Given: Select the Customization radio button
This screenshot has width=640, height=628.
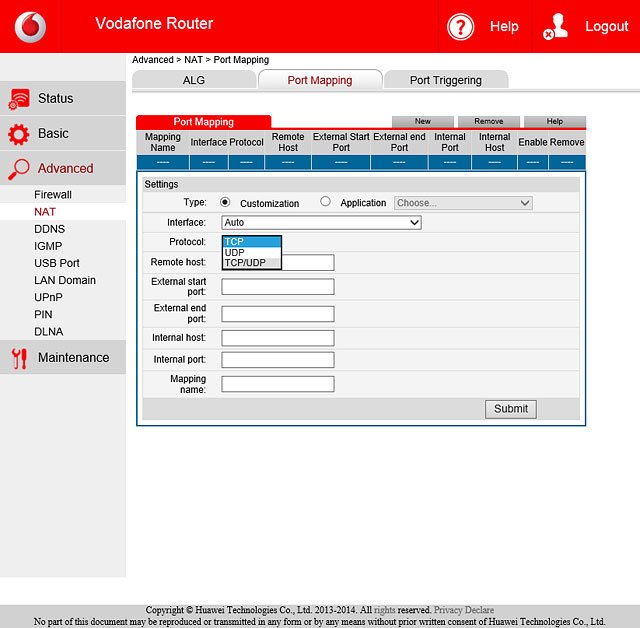Looking at the screenshot, I should click(x=225, y=202).
